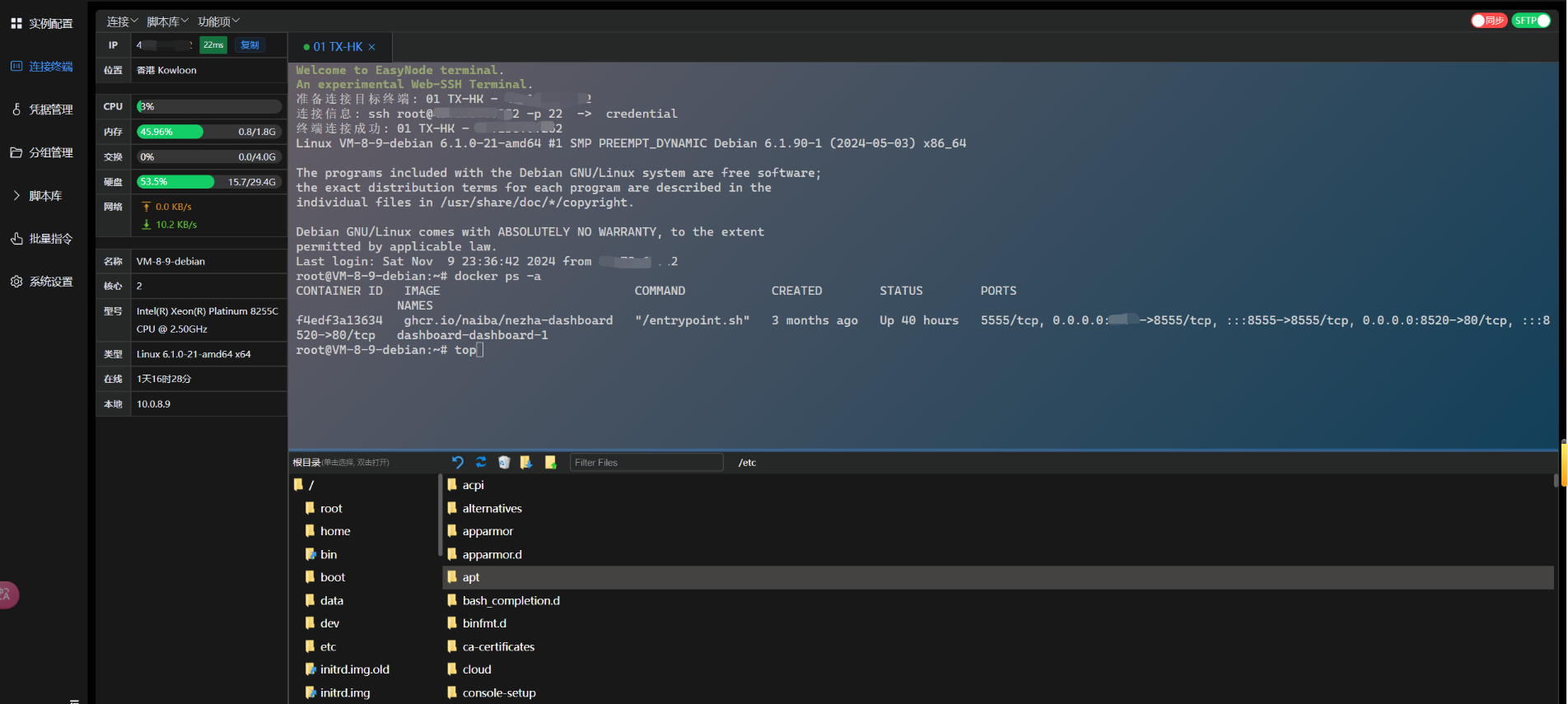Open 批量指令 in the sidebar
Viewport: 1568px width, 704px height.
(x=42, y=239)
